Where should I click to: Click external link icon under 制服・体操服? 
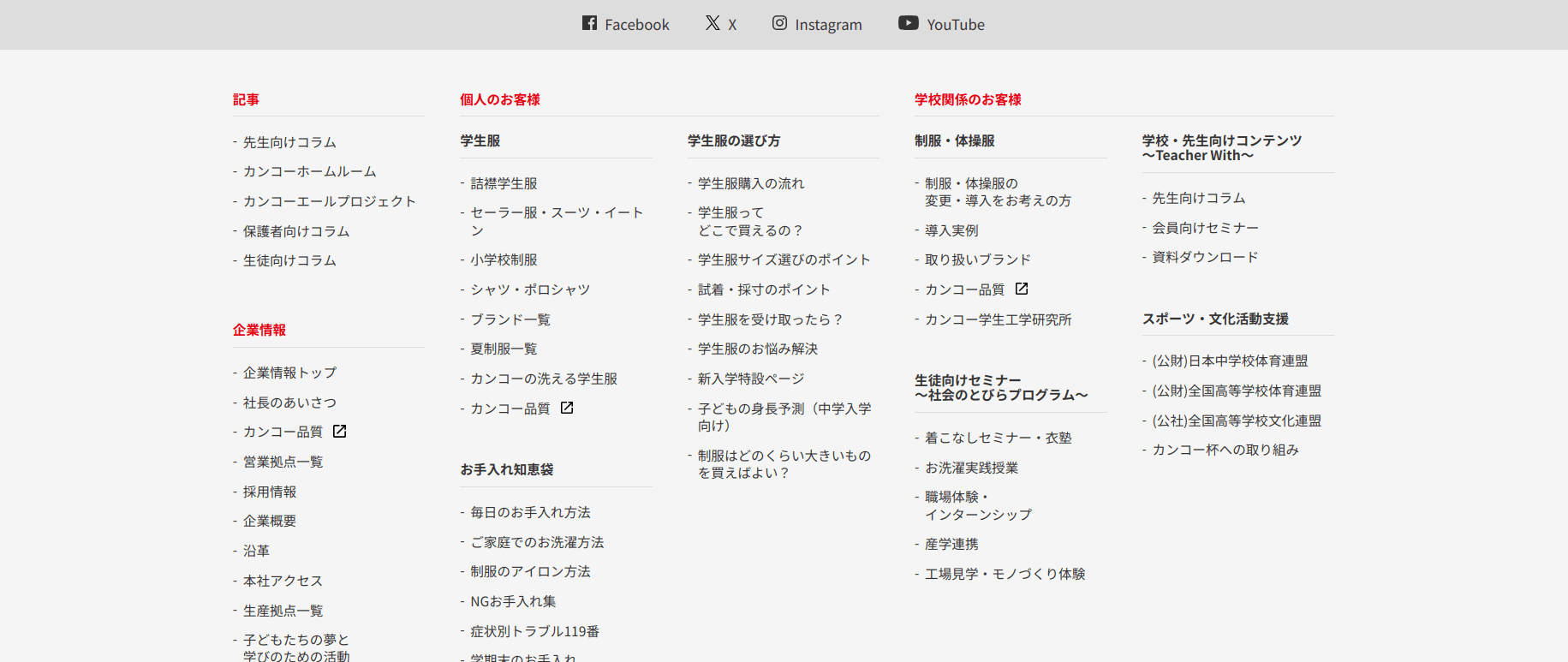pyautogui.click(x=1022, y=289)
